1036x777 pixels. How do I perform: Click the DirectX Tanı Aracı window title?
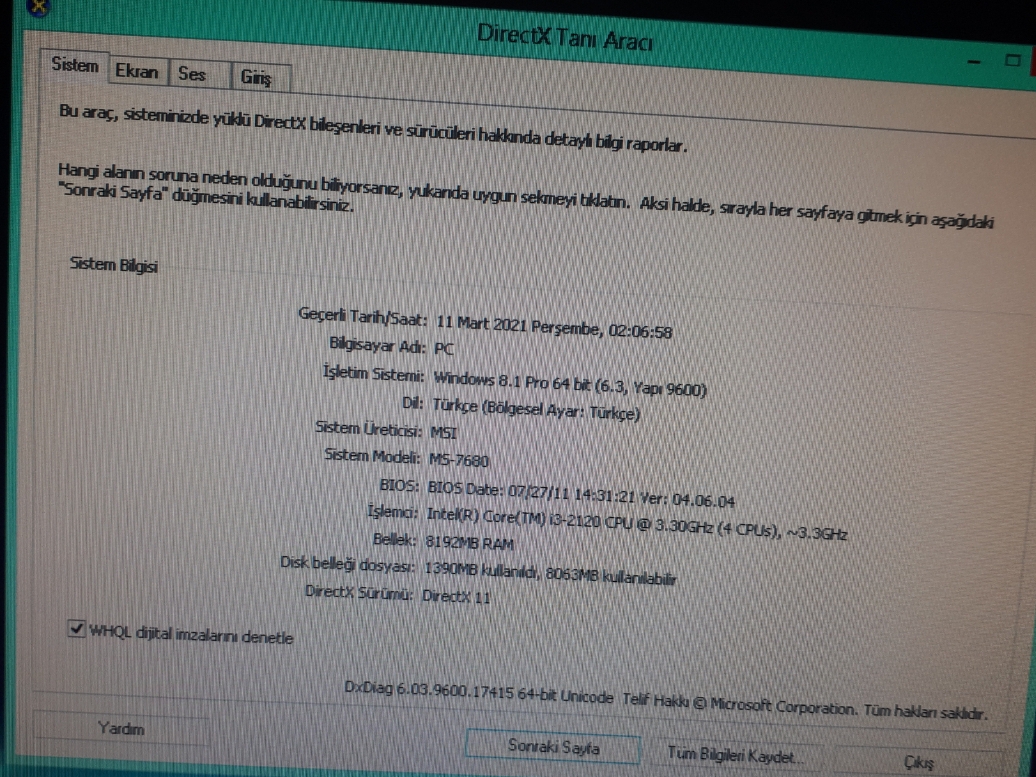[x=565, y=38]
